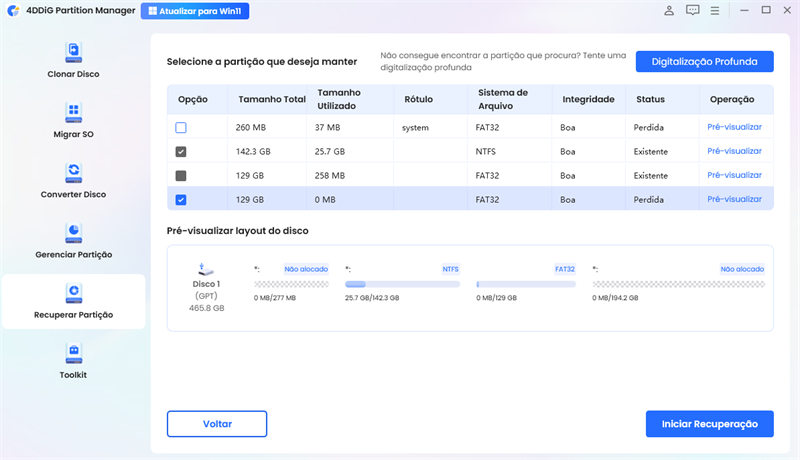Start Digitalização Profunda deep scan
Screen dimensions: 800x460
[704, 62]
